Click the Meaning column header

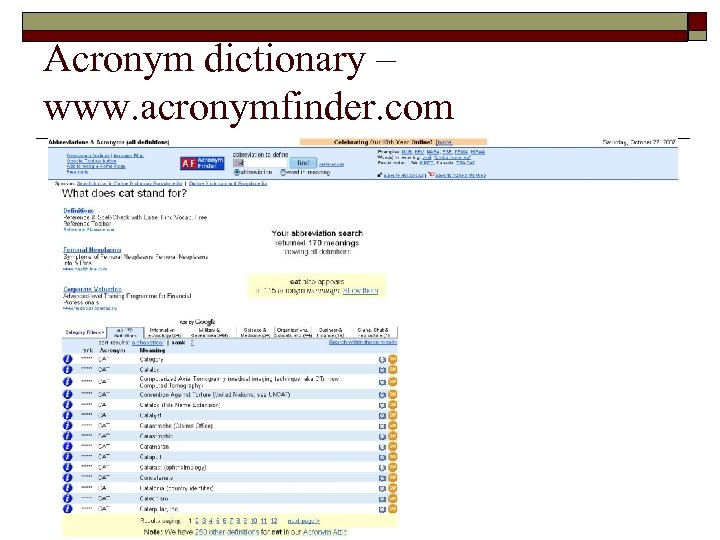coord(152,350)
